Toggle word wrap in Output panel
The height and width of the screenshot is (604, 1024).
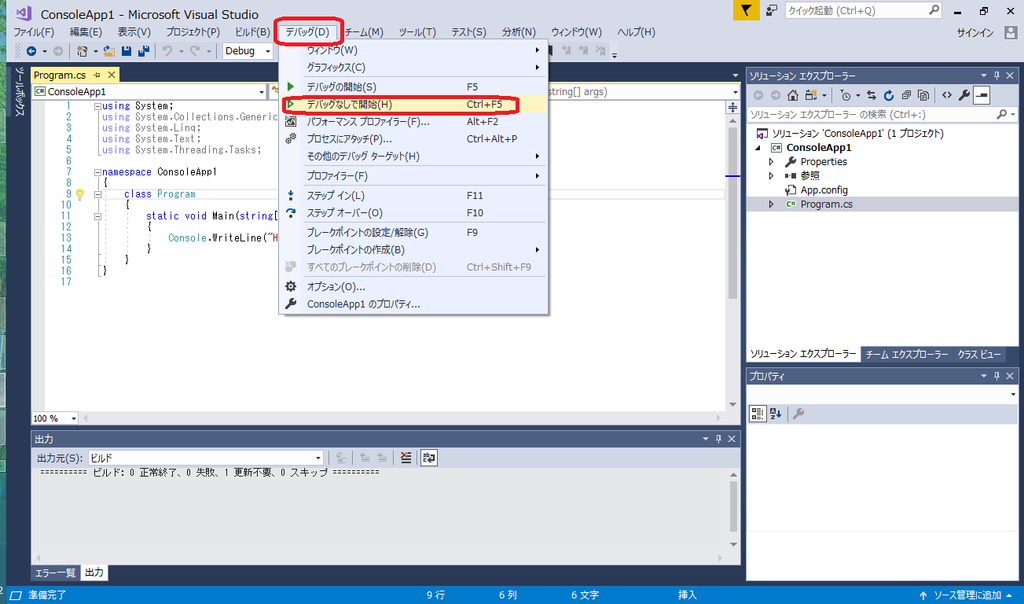[x=428, y=458]
